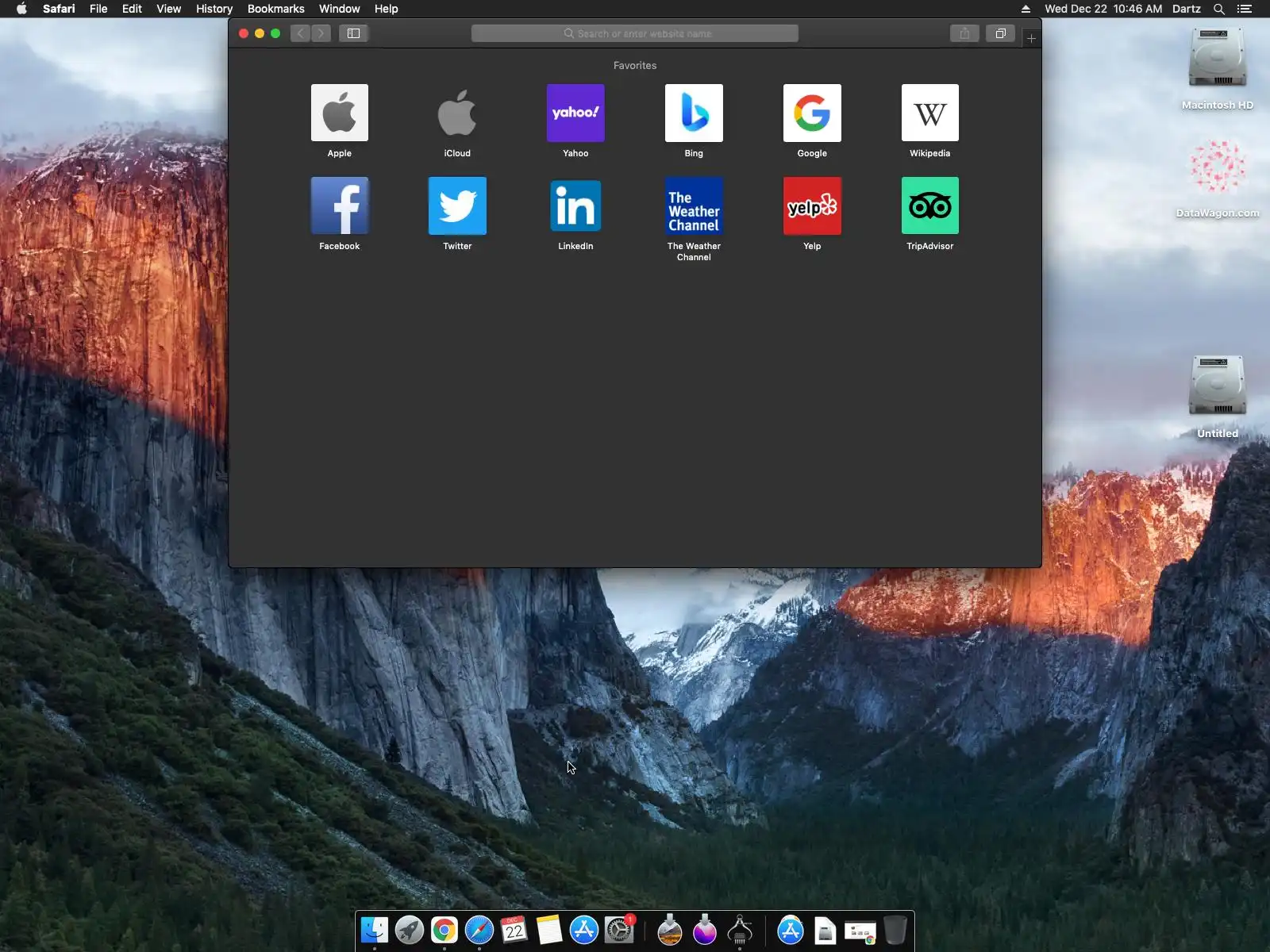
Task: Open the Bing favorite
Action: tap(694, 113)
